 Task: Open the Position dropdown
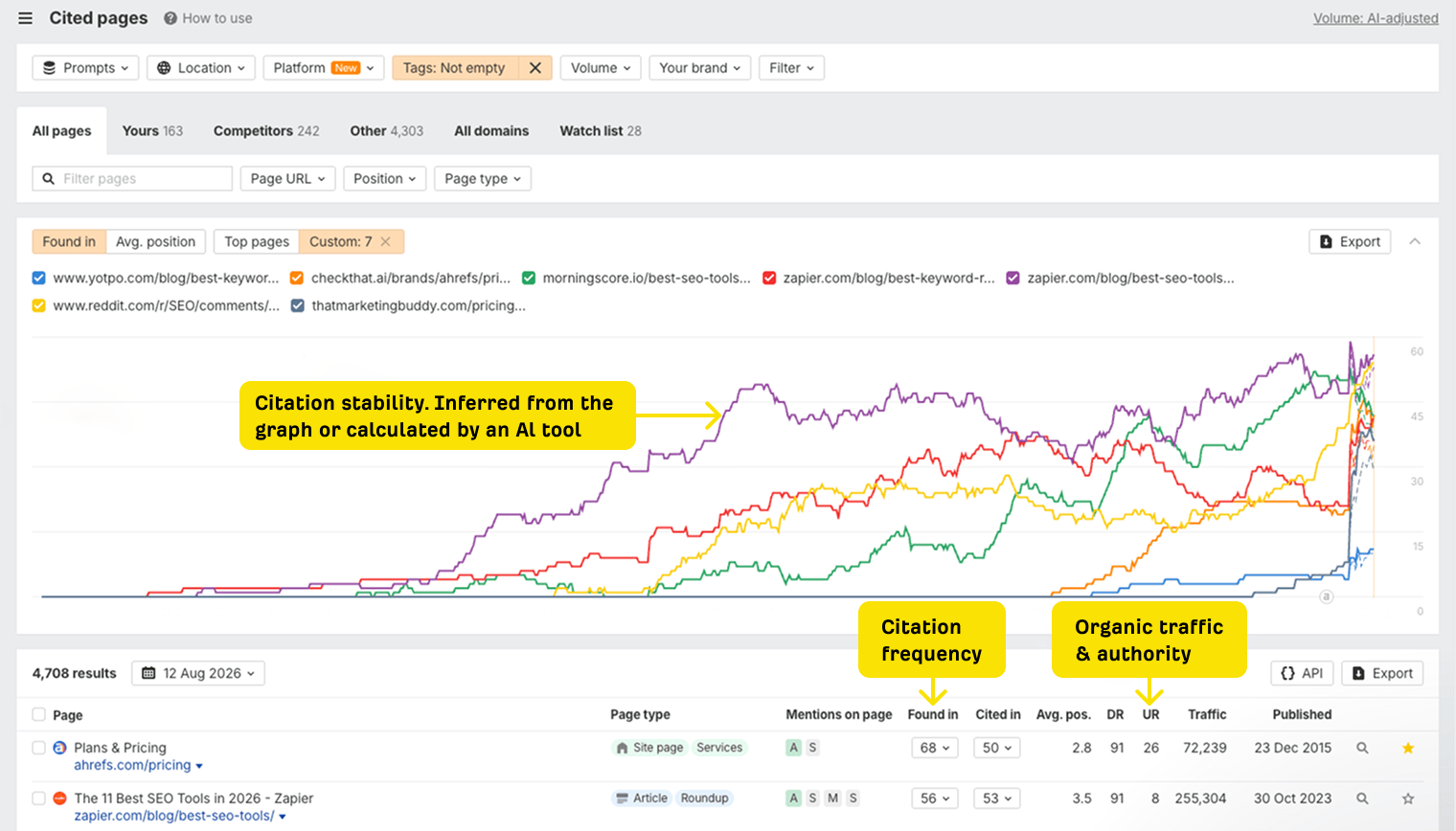click(x=385, y=179)
